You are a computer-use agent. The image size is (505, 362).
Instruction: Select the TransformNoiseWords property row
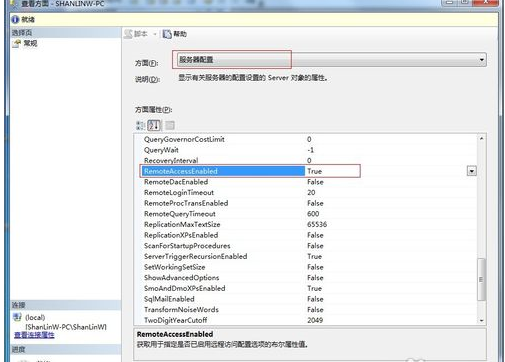coord(306,310)
